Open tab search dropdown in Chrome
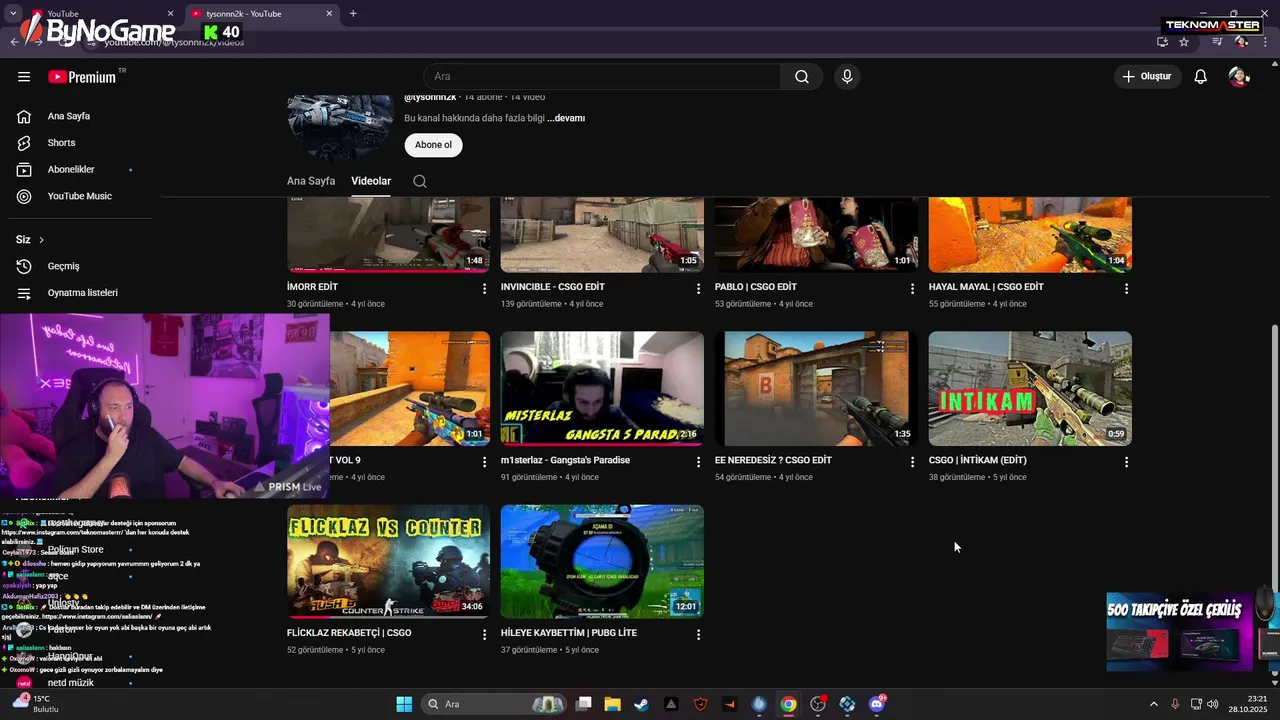Image resolution: width=1280 pixels, height=720 pixels. click(x=13, y=14)
